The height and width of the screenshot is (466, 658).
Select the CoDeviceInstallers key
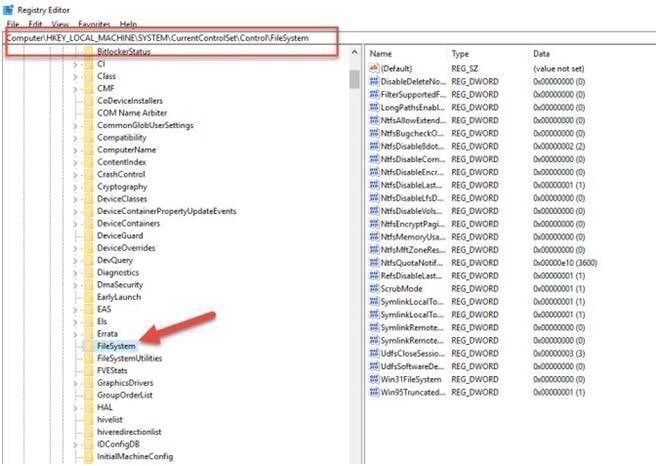point(130,101)
